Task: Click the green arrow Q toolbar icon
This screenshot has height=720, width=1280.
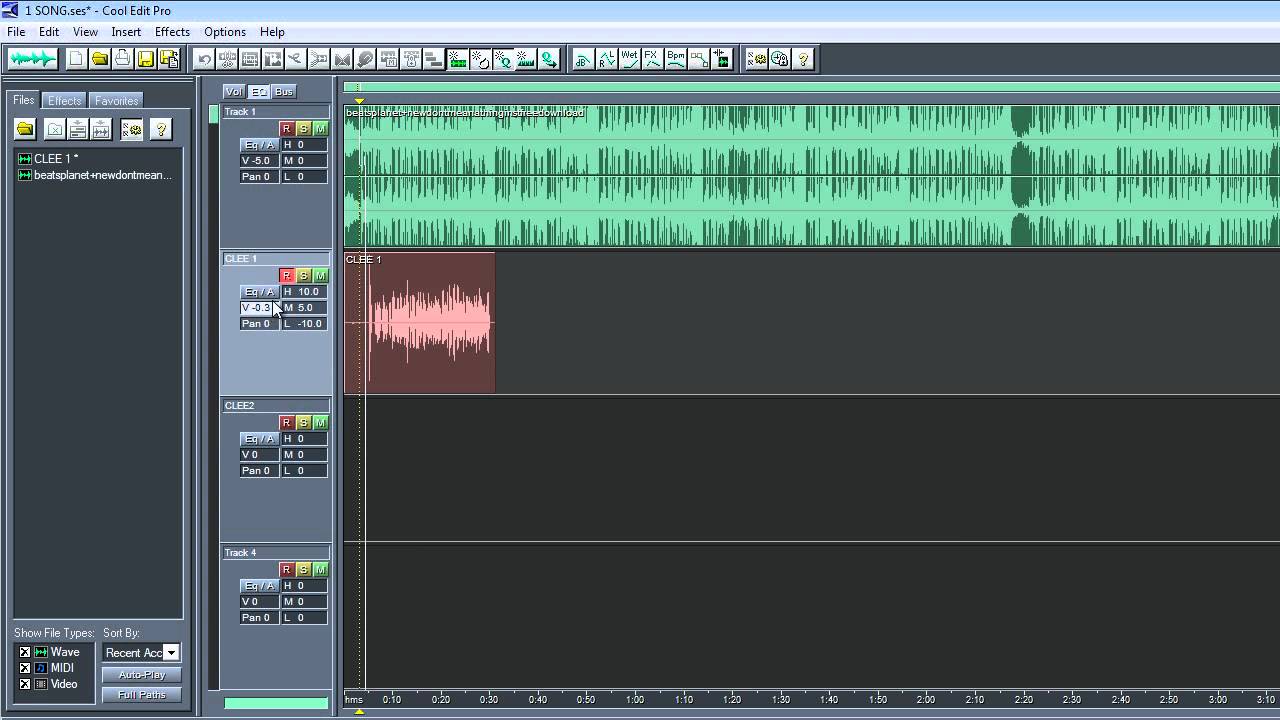Action: coord(548,59)
